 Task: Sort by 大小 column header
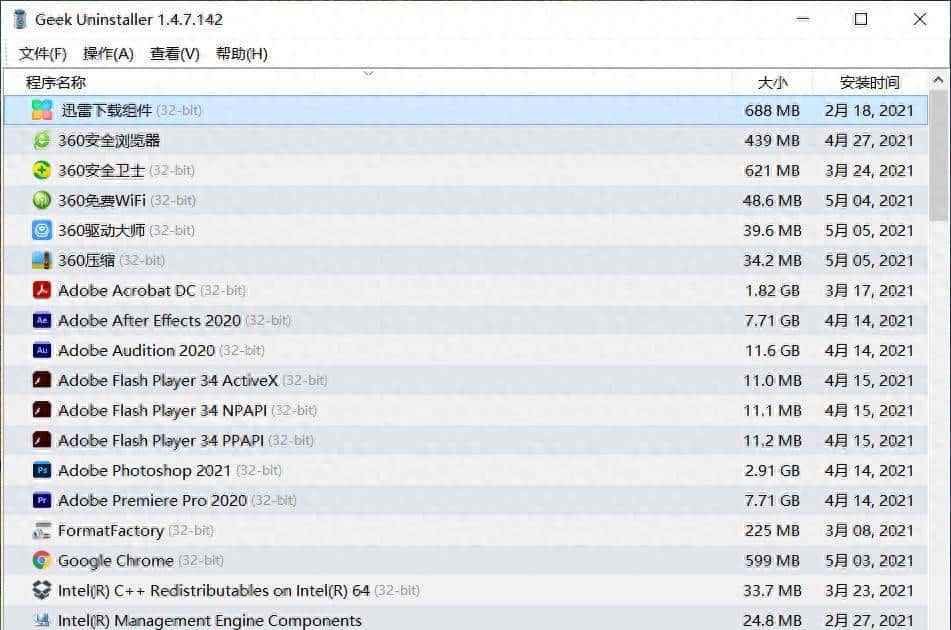click(773, 82)
